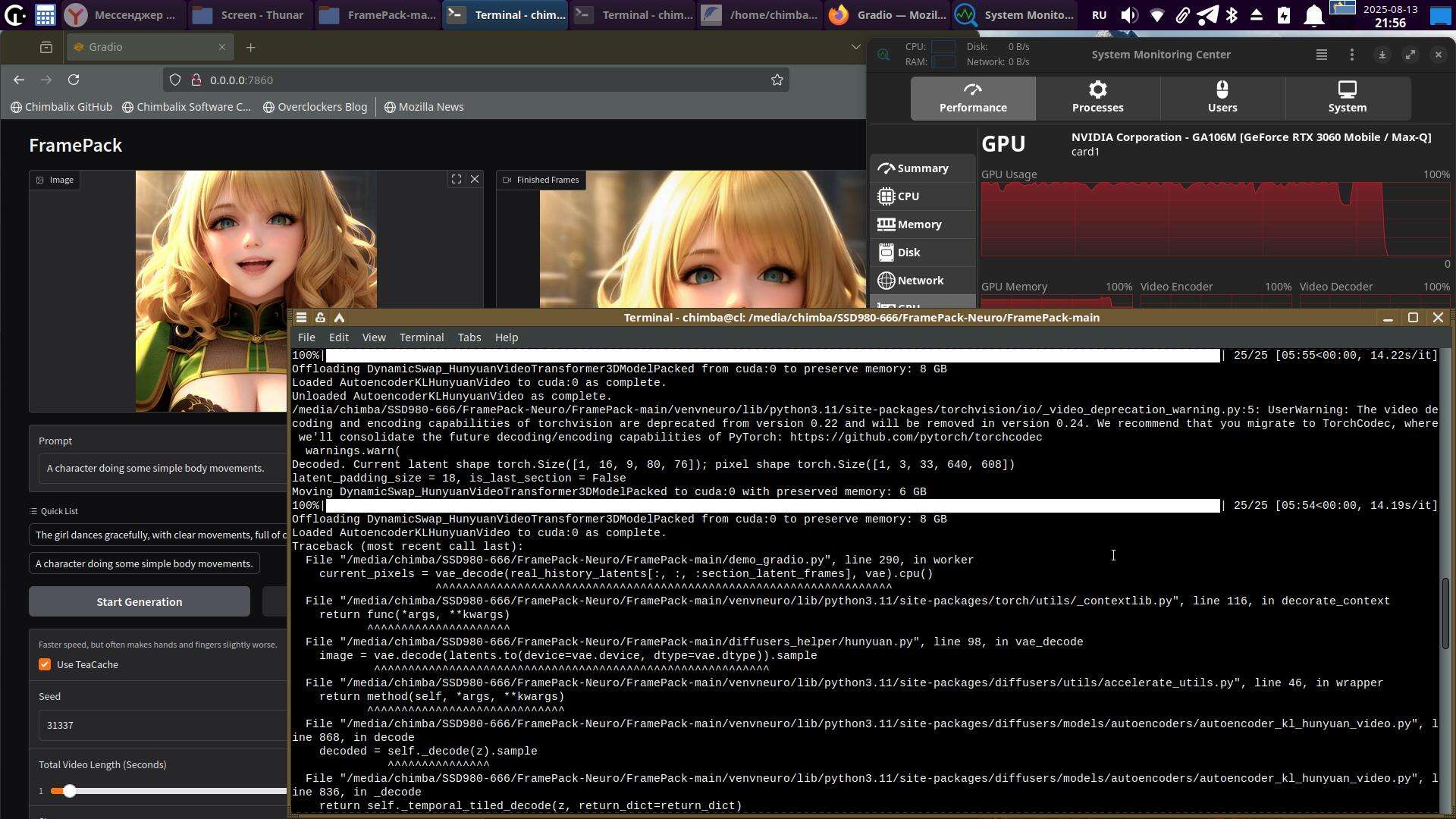Viewport: 1456px width, 819px height.
Task: Expand the input image to fullscreen
Action: pos(457,180)
